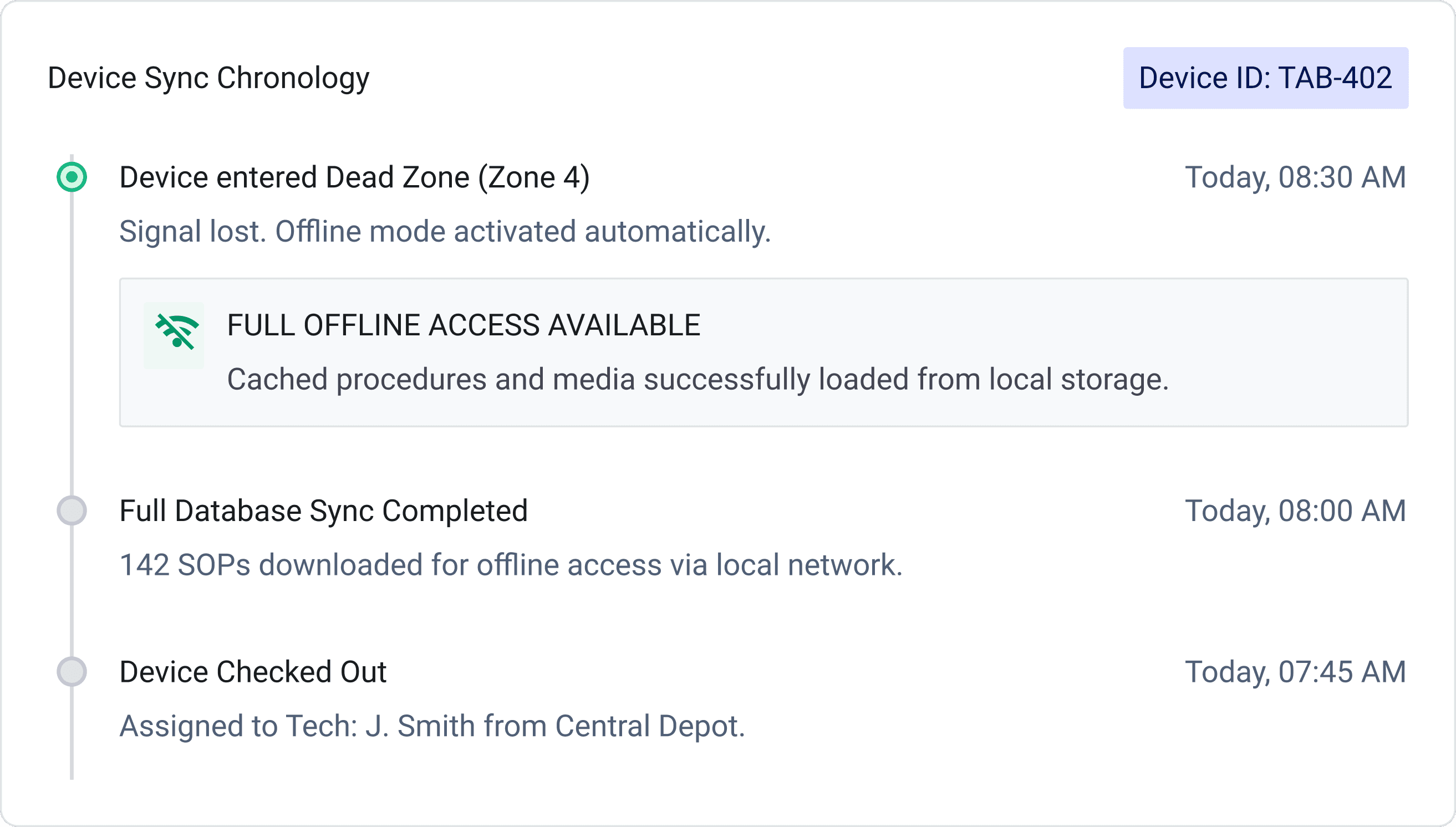Screen dimensions: 1456x827
Task: Click the Today, 07:45 AM timestamp
Action: [x=1295, y=672]
